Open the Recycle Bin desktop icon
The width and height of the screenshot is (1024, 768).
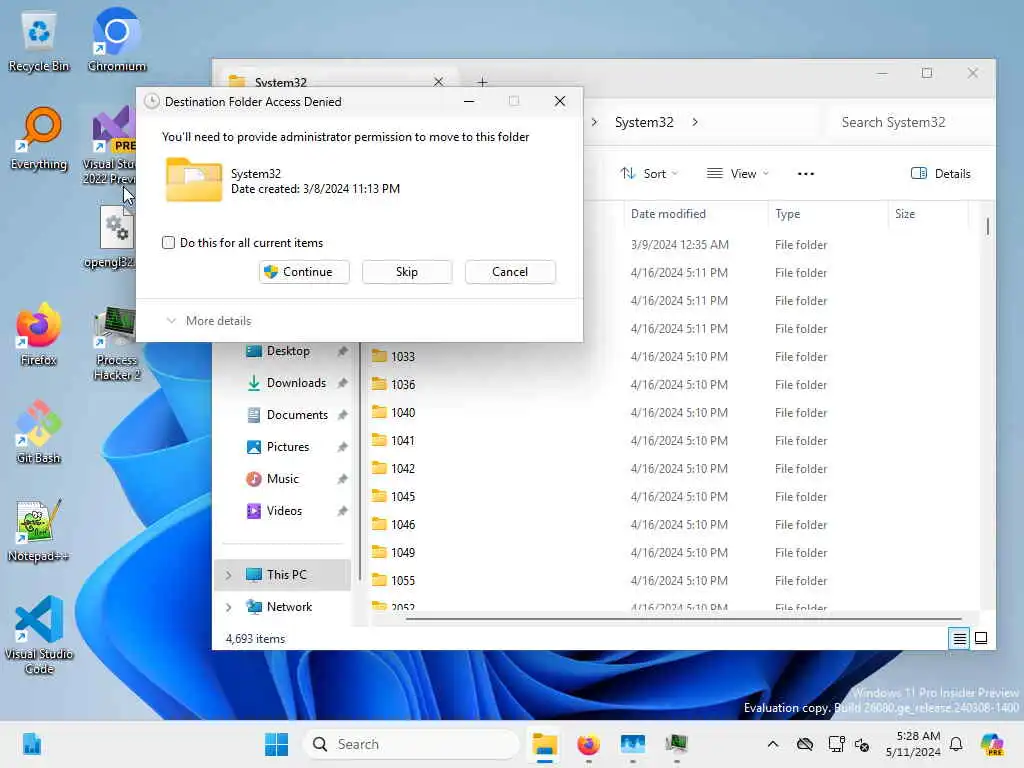tap(39, 40)
